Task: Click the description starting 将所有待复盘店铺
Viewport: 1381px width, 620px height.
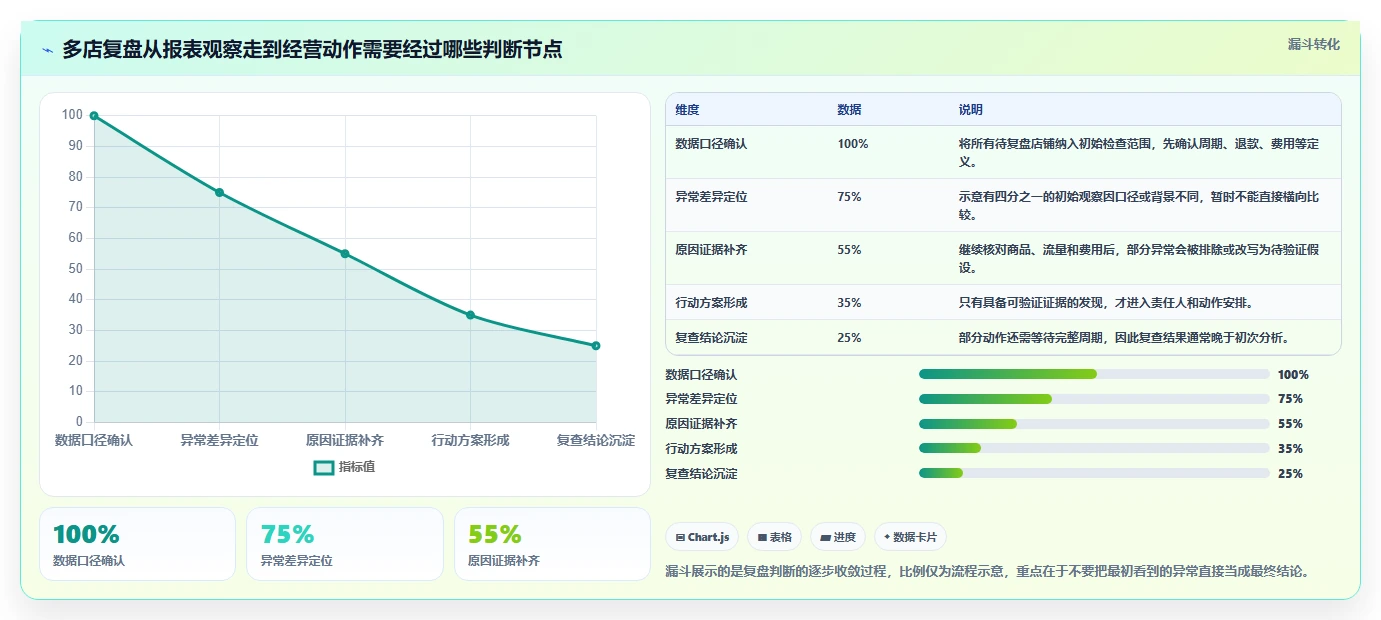Action: [1139, 153]
